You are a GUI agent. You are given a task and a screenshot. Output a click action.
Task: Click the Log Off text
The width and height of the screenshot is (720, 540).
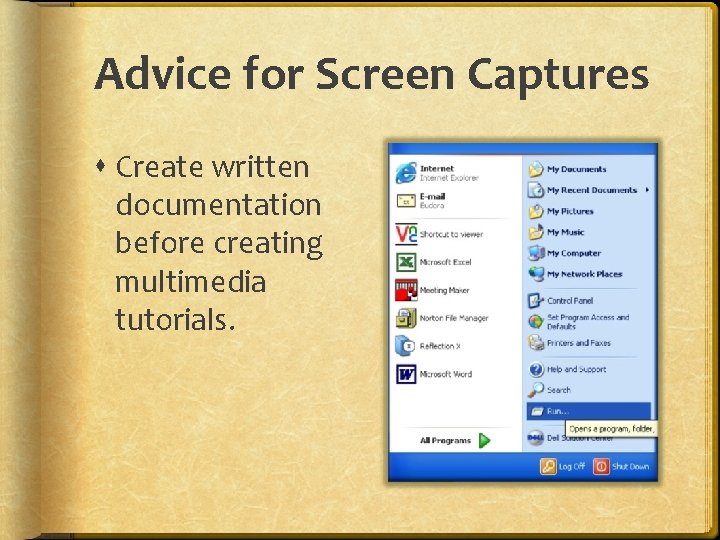[572, 467]
